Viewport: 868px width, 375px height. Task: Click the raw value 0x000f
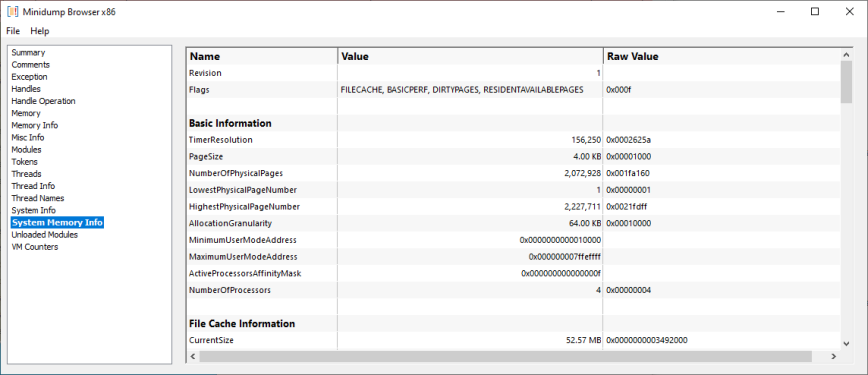click(618, 90)
